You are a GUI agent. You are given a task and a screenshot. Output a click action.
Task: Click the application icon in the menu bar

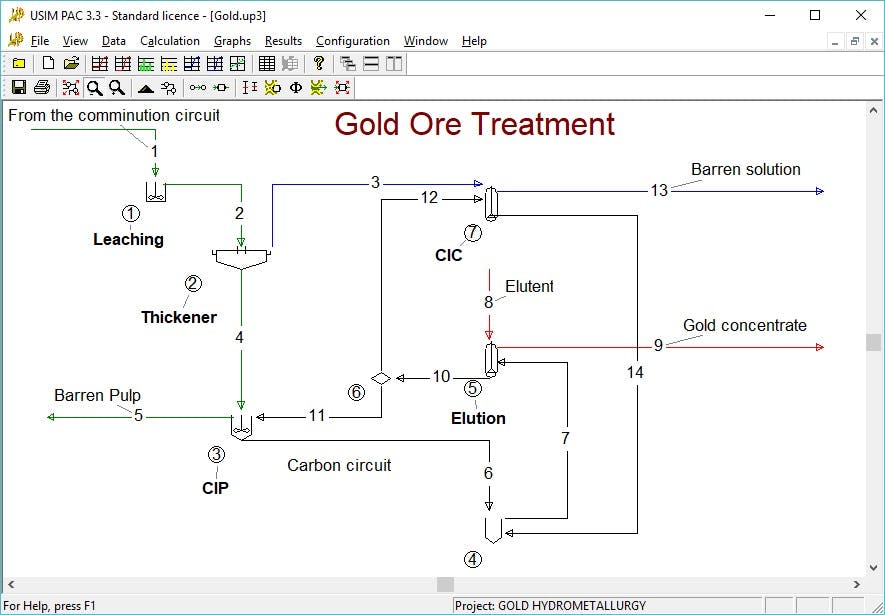[x=16, y=41]
